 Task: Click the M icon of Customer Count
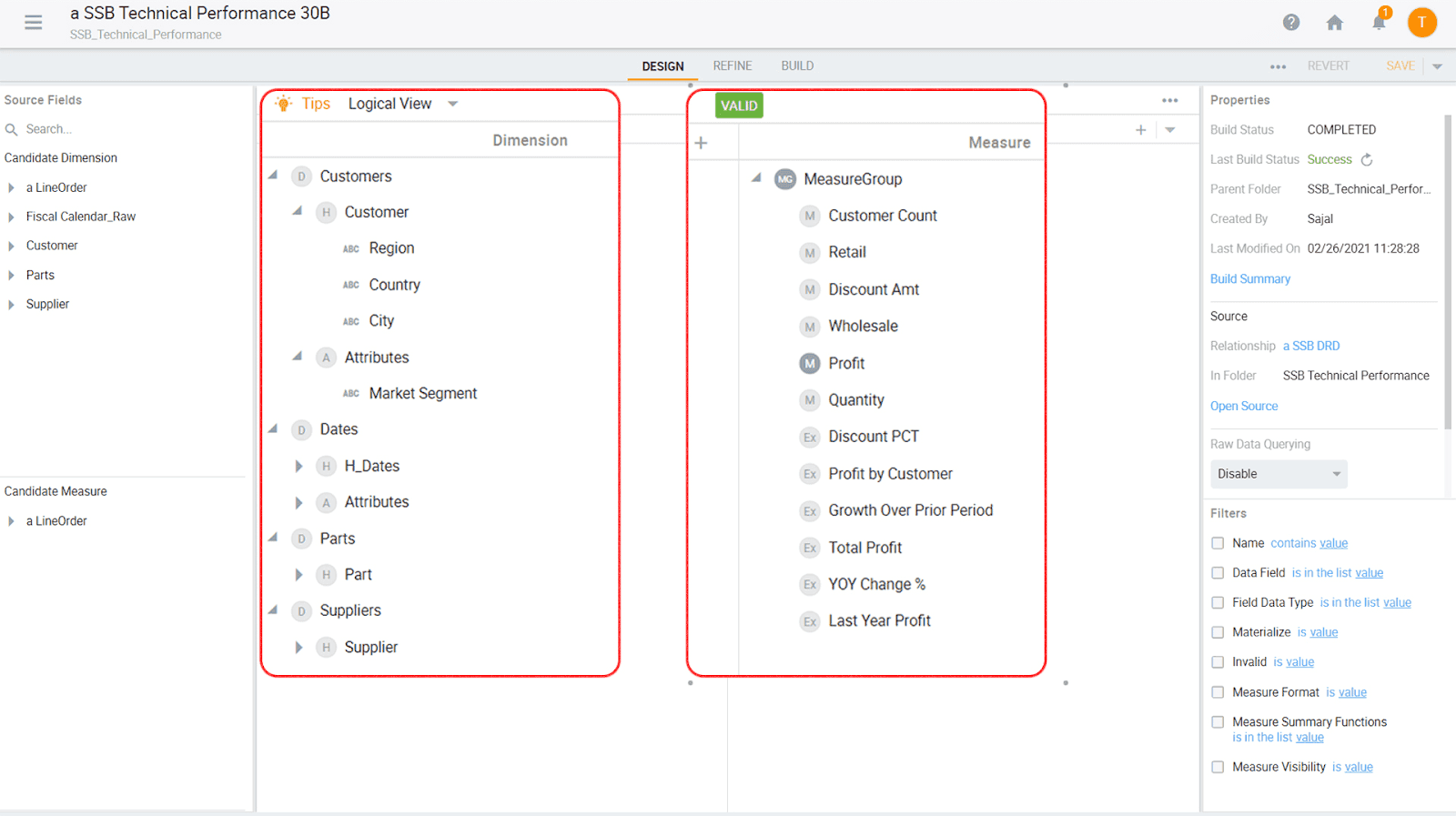pyautogui.click(x=810, y=216)
